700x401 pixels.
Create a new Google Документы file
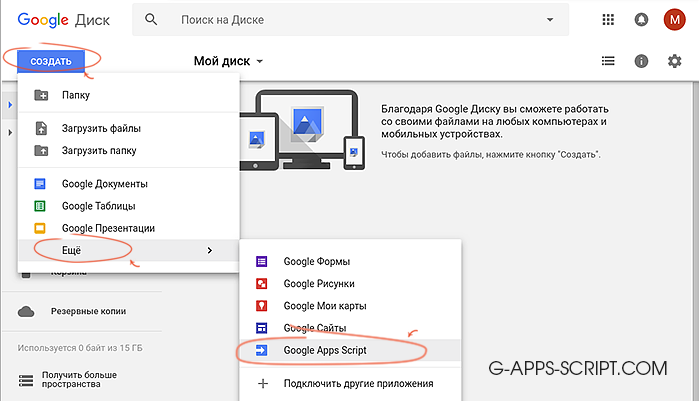pyautogui.click(x=129, y=184)
